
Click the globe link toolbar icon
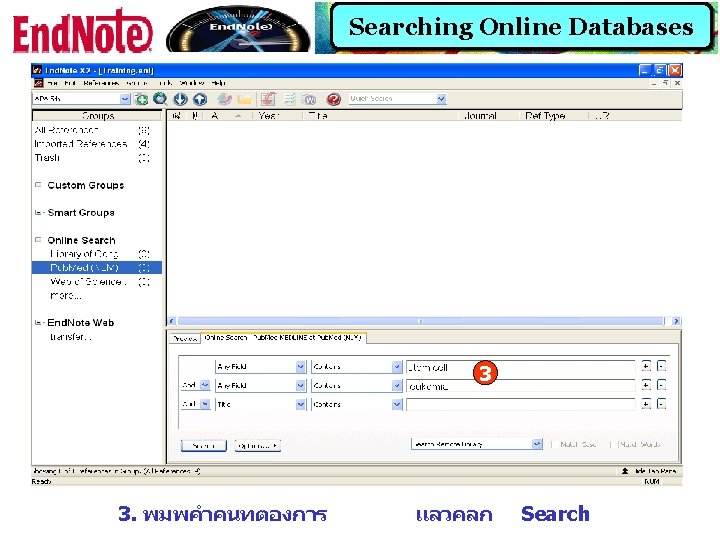(x=224, y=99)
